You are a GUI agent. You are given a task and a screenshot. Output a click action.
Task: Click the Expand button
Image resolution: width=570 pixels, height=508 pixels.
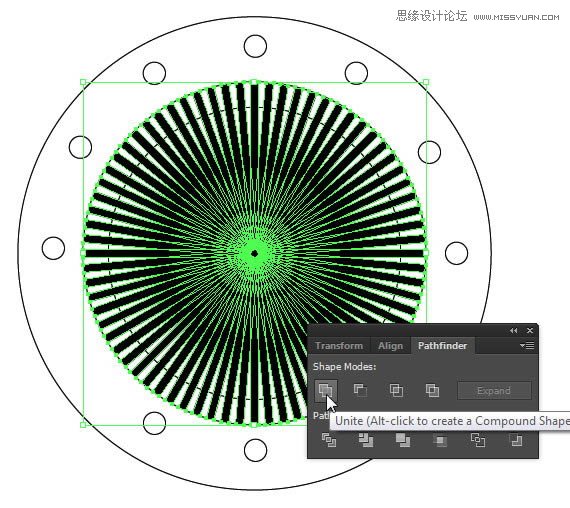pos(494,391)
